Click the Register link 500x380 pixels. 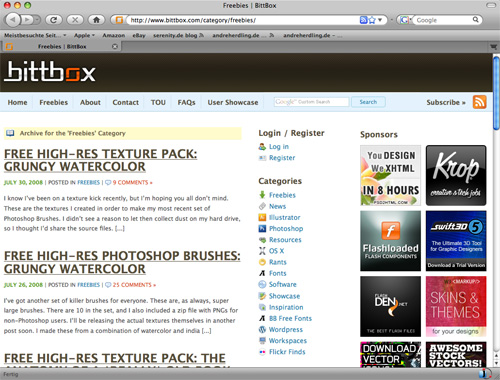click(282, 158)
